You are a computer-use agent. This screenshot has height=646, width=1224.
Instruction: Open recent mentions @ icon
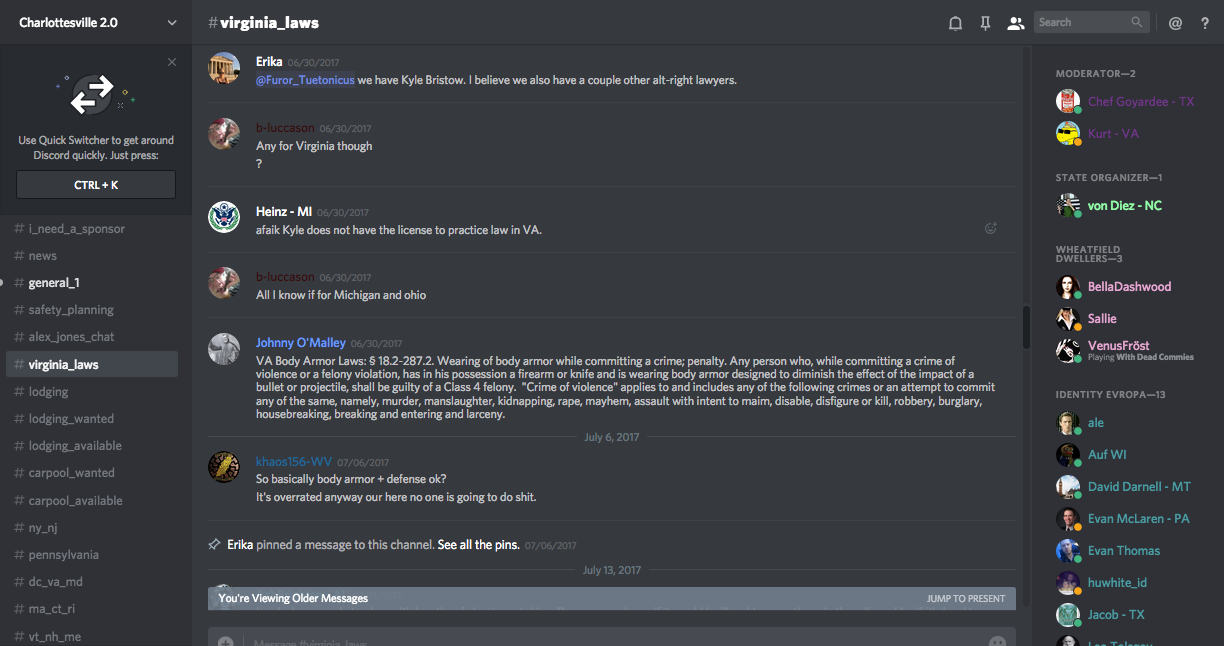[1175, 23]
